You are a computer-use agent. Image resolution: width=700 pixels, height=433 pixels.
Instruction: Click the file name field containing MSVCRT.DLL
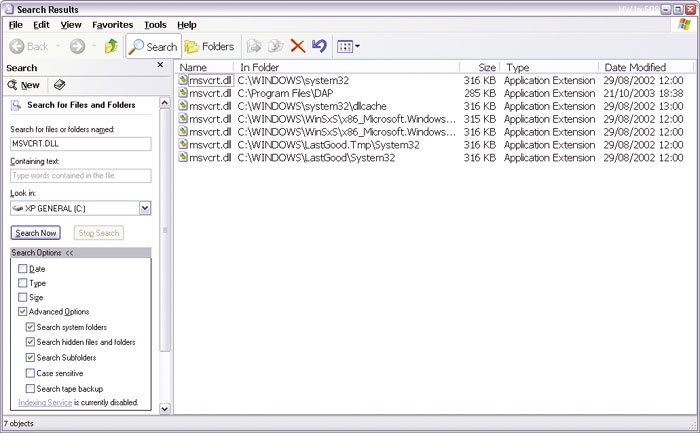81,144
